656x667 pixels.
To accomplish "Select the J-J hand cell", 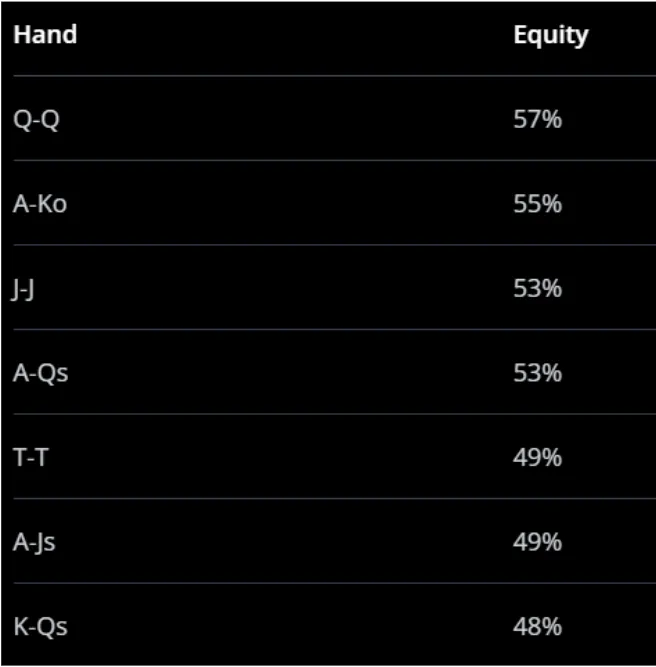I will point(25,289).
